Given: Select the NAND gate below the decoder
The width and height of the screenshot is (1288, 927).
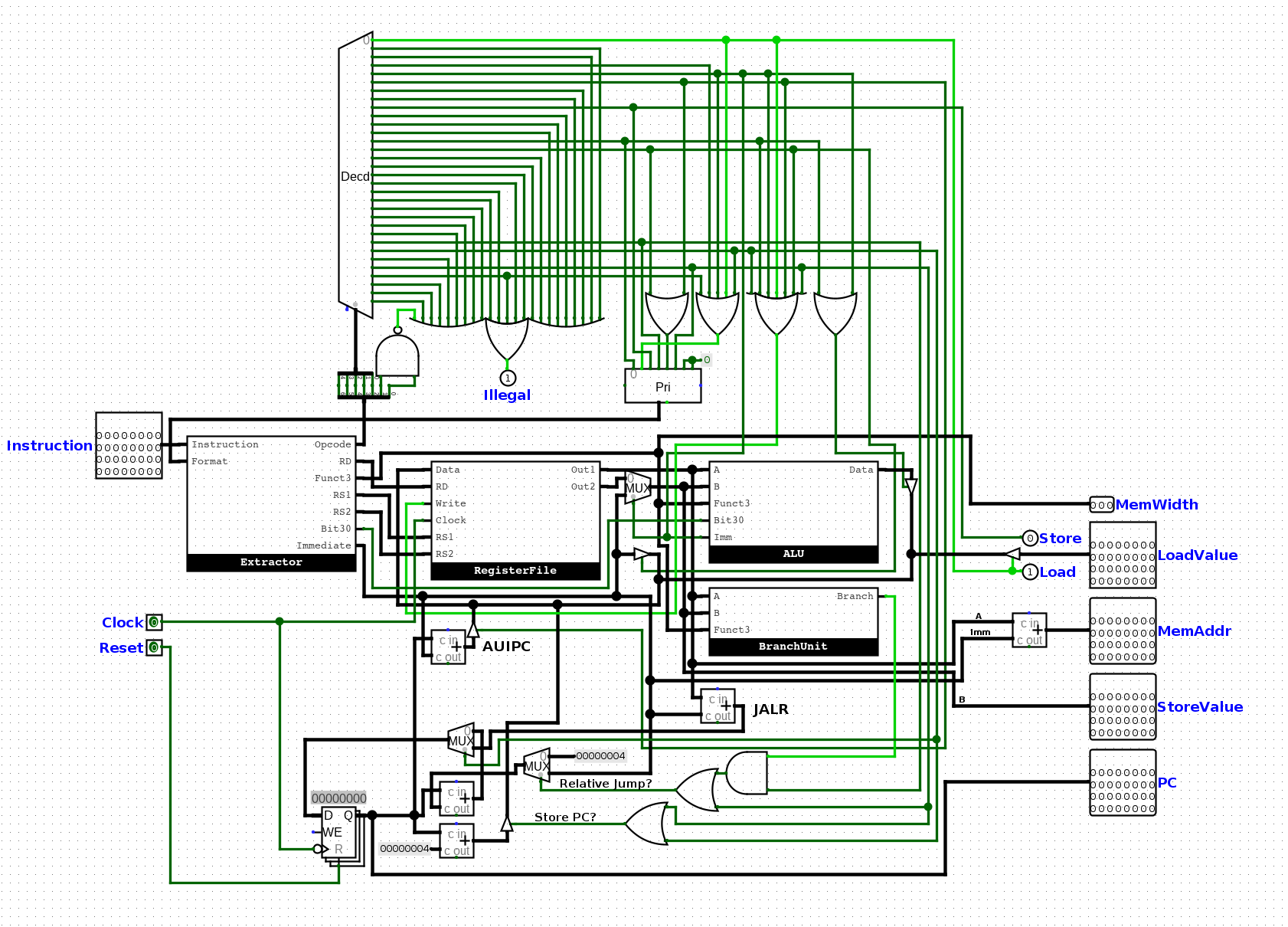Looking at the screenshot, I should tap(397, 352).
